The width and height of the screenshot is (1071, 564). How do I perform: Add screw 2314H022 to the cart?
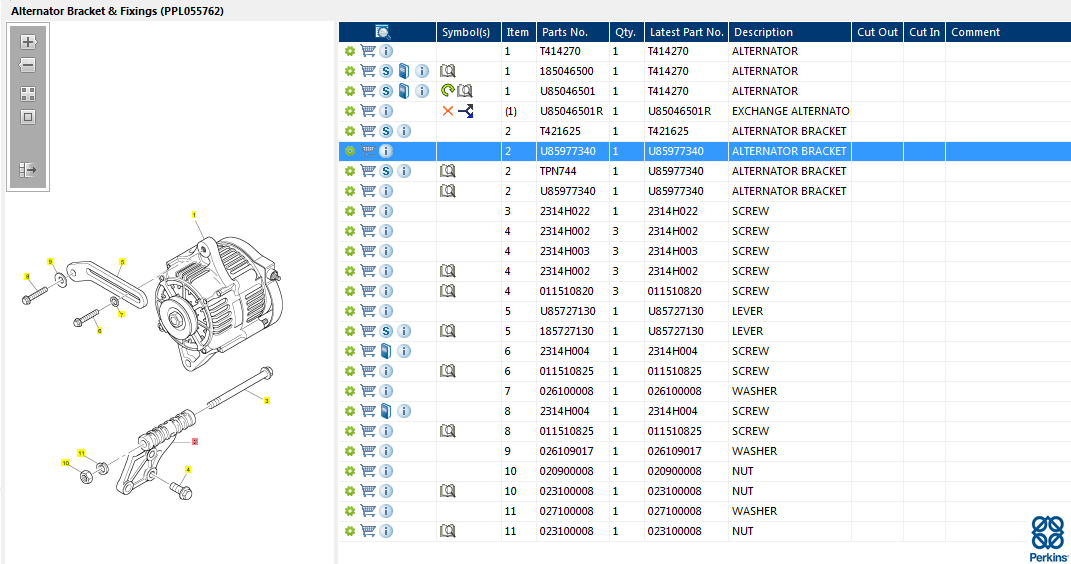click(x=368, y=211)
